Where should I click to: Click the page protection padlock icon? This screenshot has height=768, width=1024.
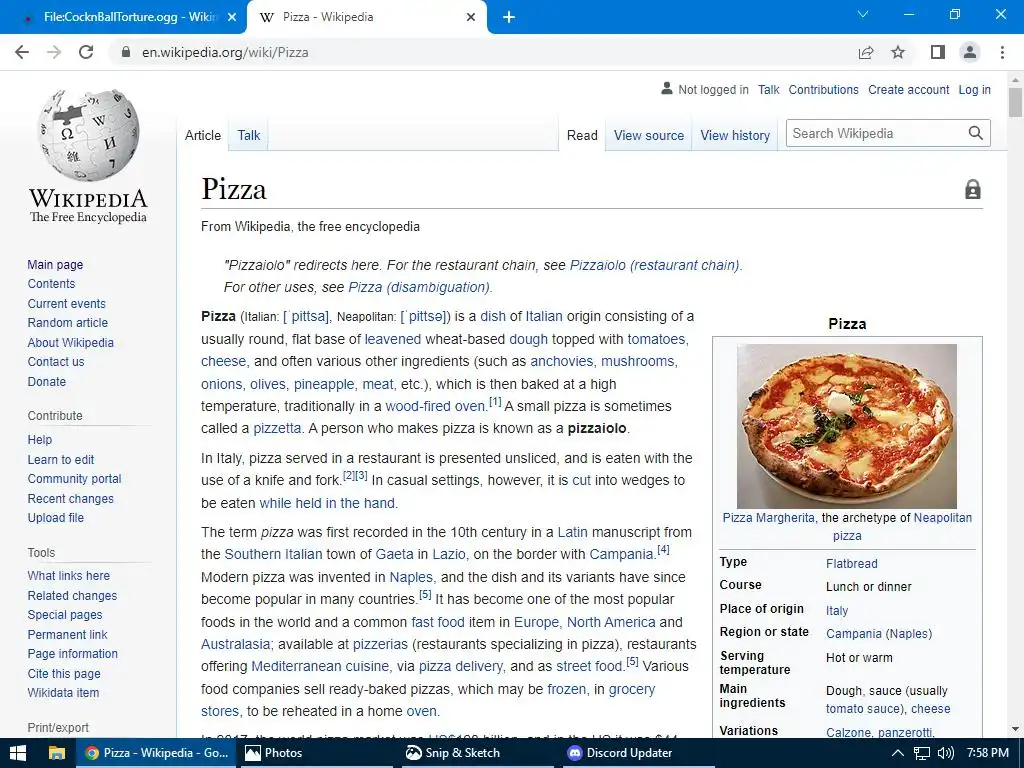click(973, 189)
